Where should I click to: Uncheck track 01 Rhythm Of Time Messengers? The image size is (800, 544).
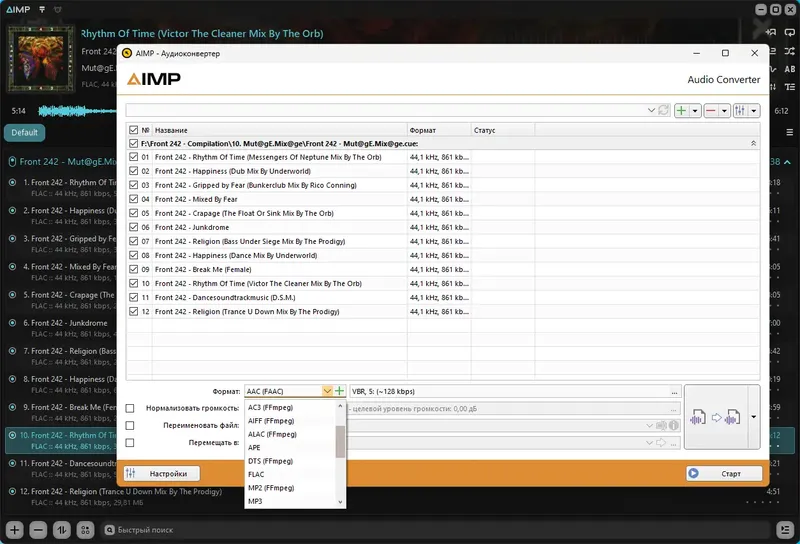(134, 157)
